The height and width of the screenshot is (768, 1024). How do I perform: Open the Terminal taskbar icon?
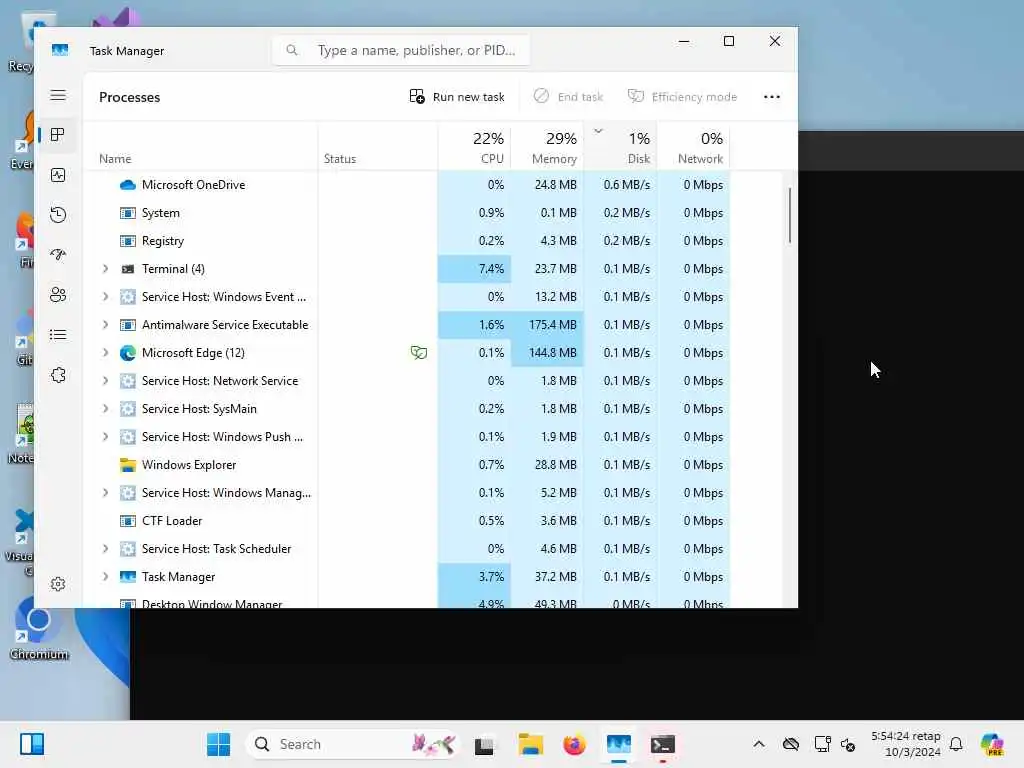point(662,744)
